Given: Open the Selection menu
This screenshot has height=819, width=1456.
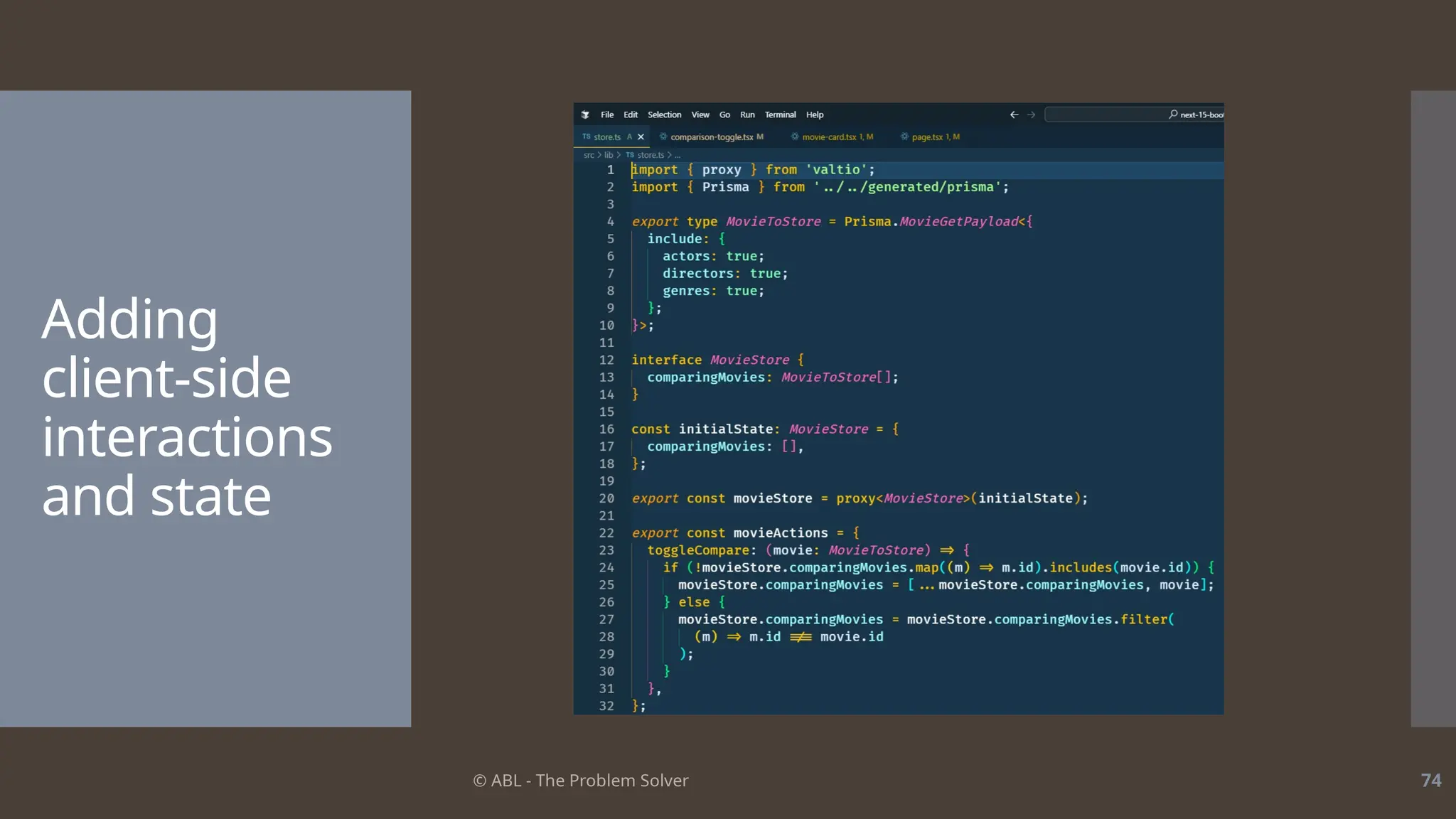Looking at the screenshot, I should [x=664, y=114].
